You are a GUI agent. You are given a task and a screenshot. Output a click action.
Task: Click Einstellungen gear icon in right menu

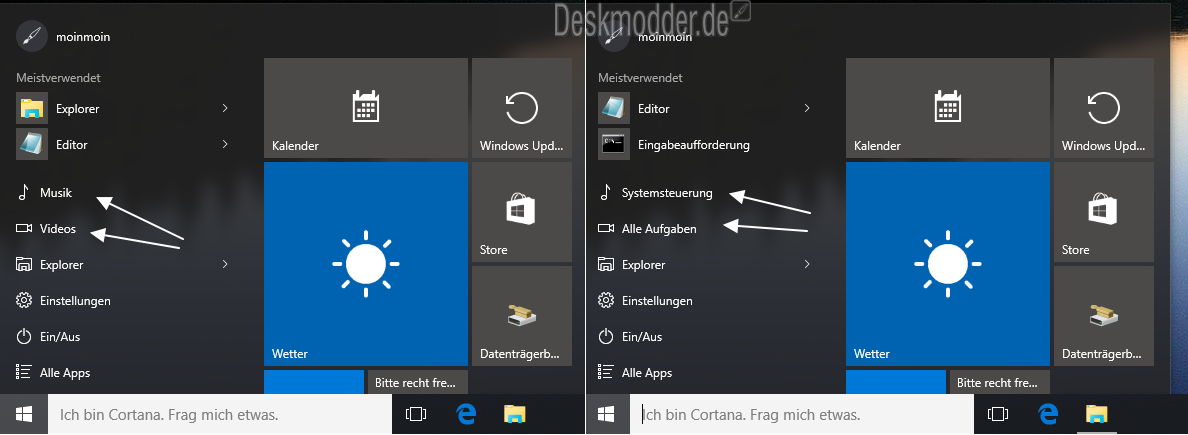(x=605, y=300)
